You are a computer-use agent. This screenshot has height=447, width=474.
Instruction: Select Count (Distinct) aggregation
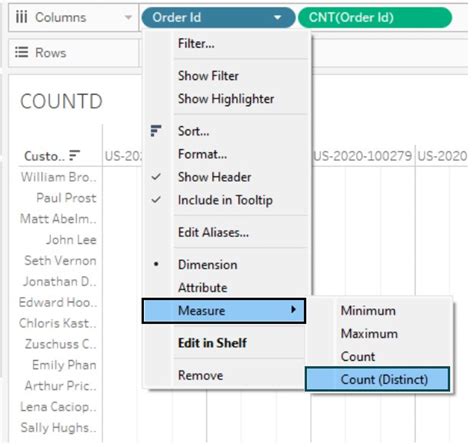378,379
